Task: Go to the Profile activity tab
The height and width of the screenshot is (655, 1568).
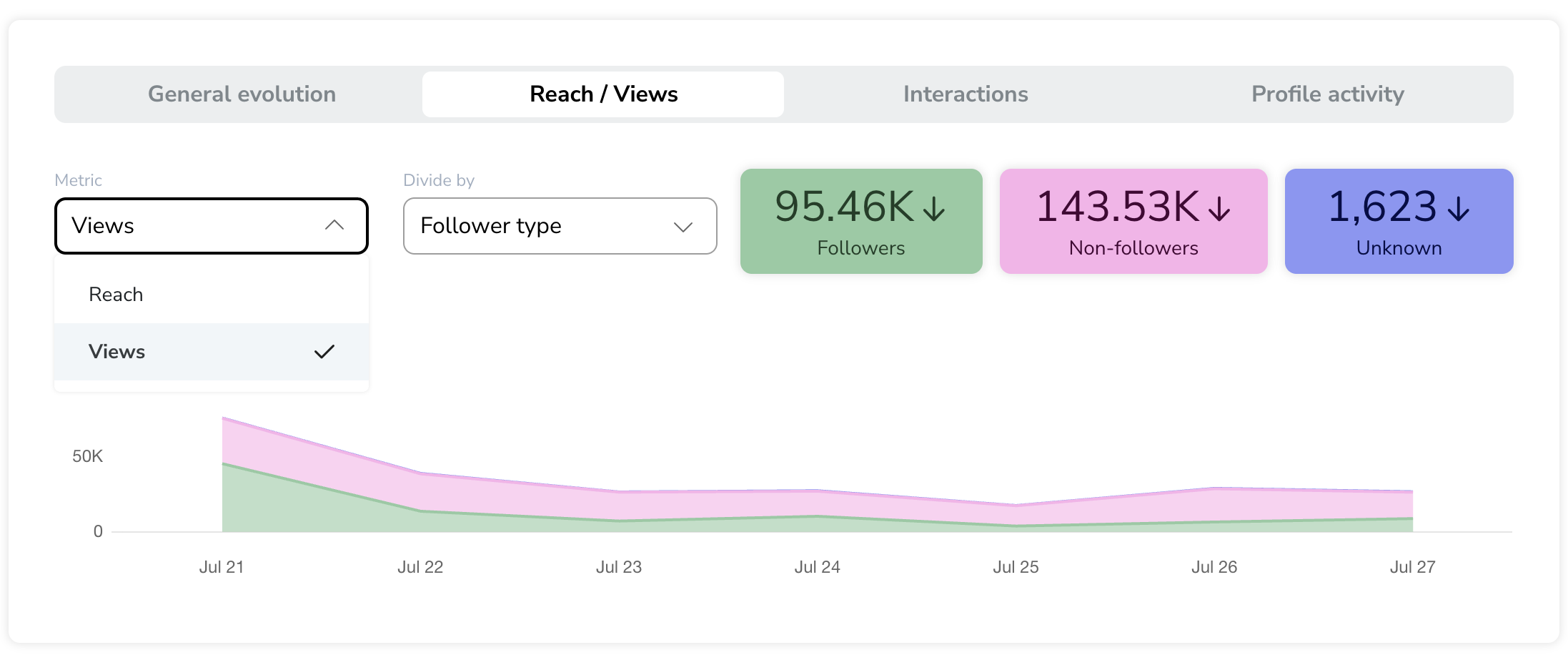Action: (1328, 94)
